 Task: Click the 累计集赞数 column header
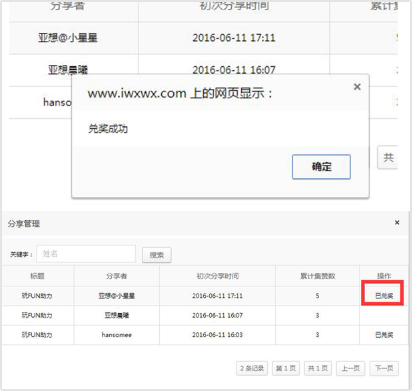(317, 276)
